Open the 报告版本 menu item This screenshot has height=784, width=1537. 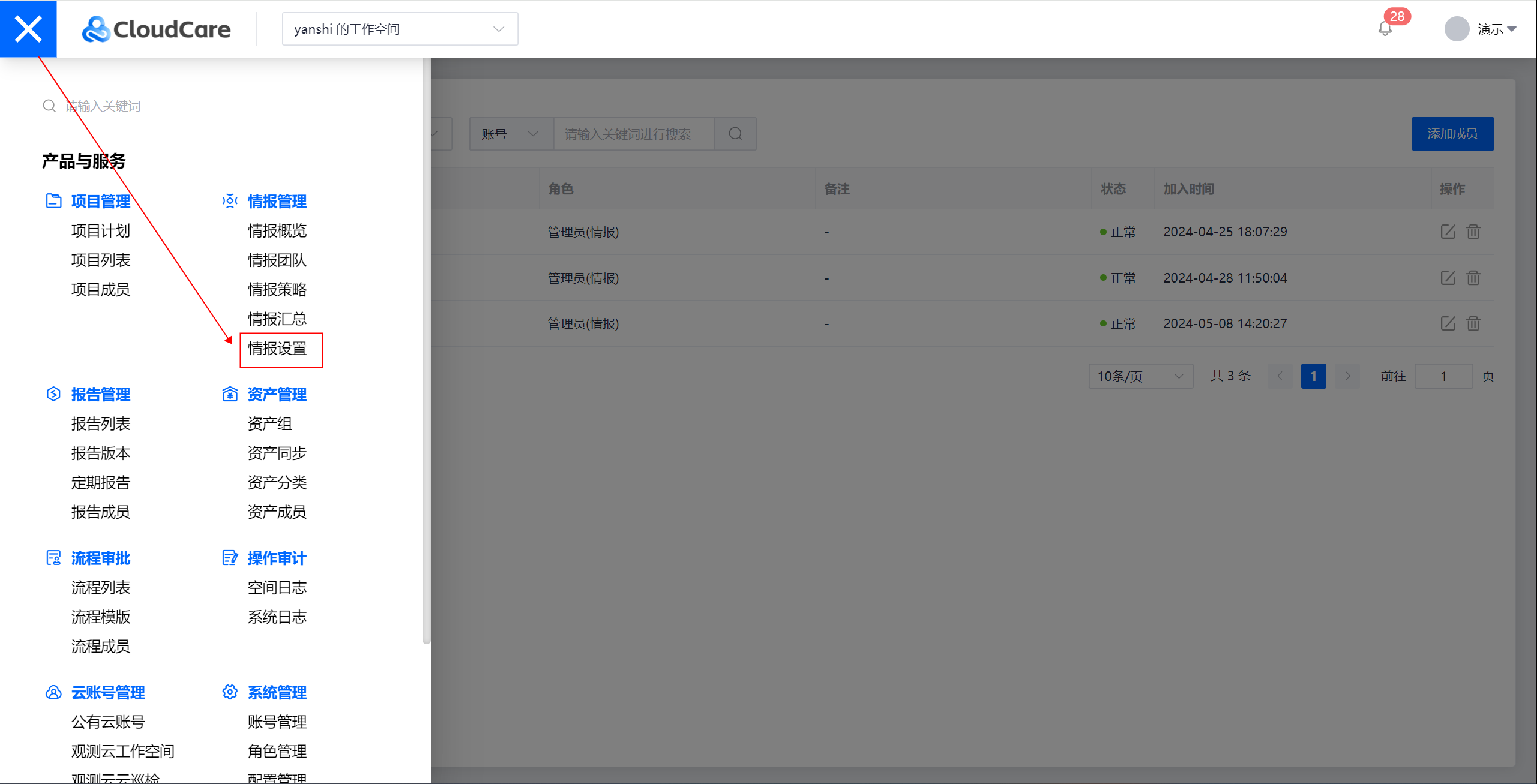pos(101,453)
